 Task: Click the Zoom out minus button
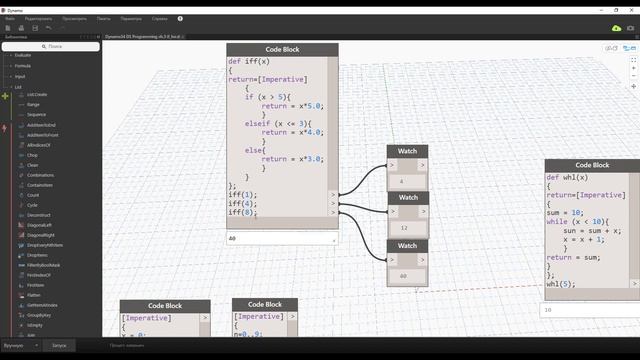point(633,76)
